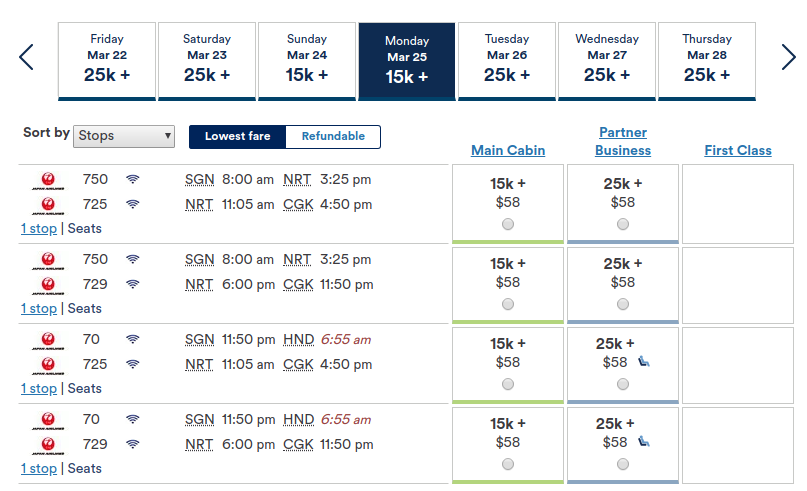This screenshot has height=491, width=807.
Task: Click Japan Airlines logo next to flight 729 in last itinerary
Action: tap(48, 445)
